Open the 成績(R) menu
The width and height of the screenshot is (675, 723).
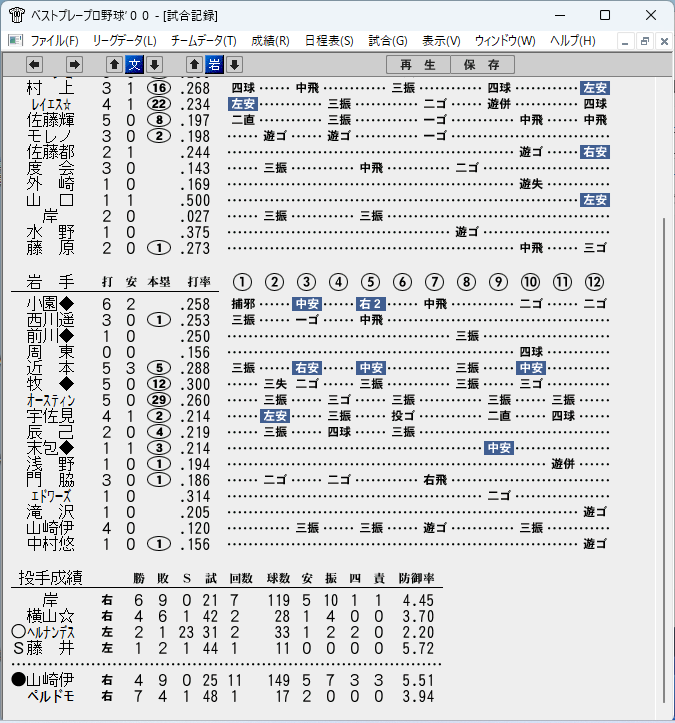pos(270,41)
